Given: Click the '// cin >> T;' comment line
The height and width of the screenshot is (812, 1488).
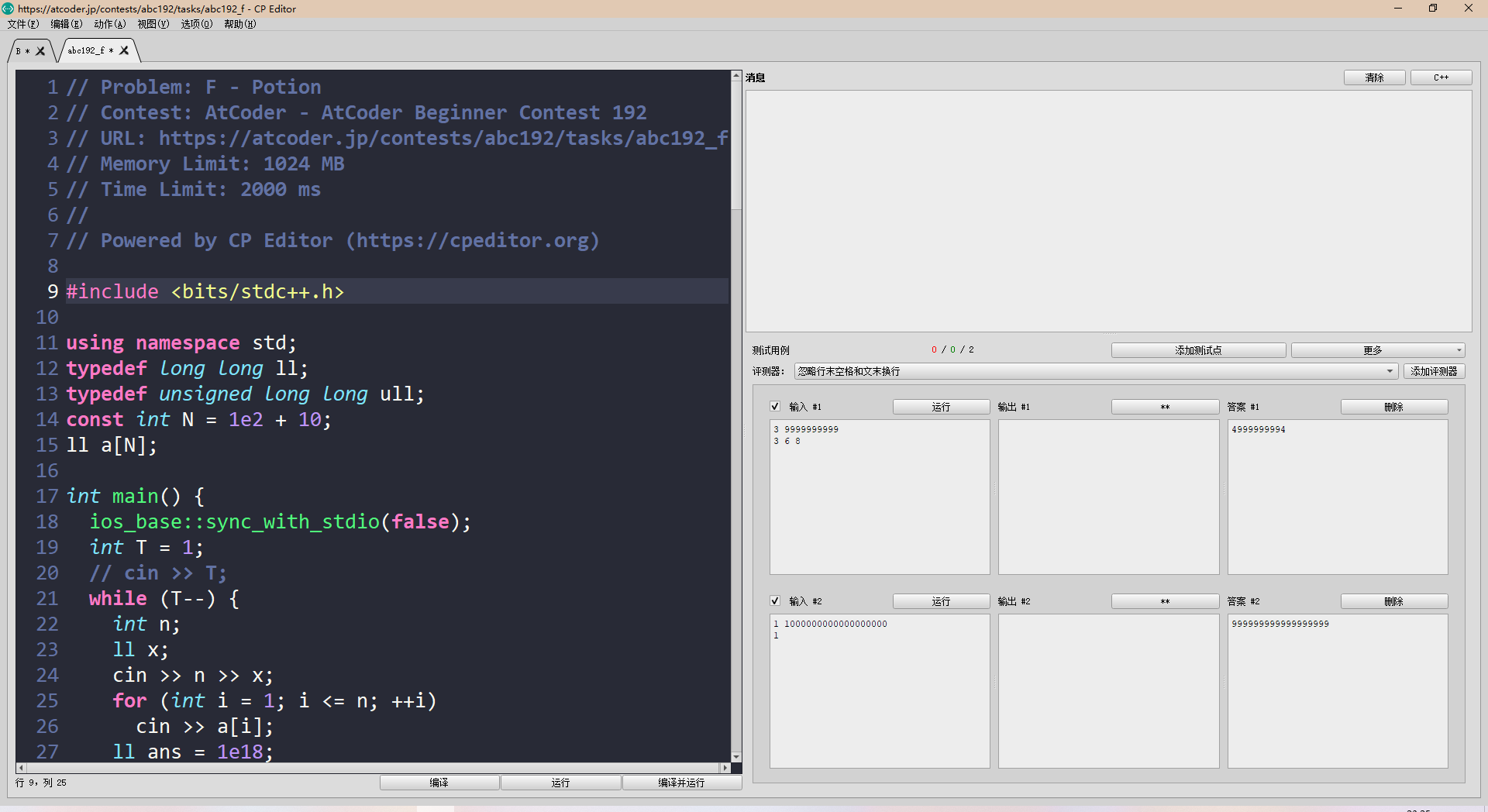Looking at the screenshot, I should 158,573.
